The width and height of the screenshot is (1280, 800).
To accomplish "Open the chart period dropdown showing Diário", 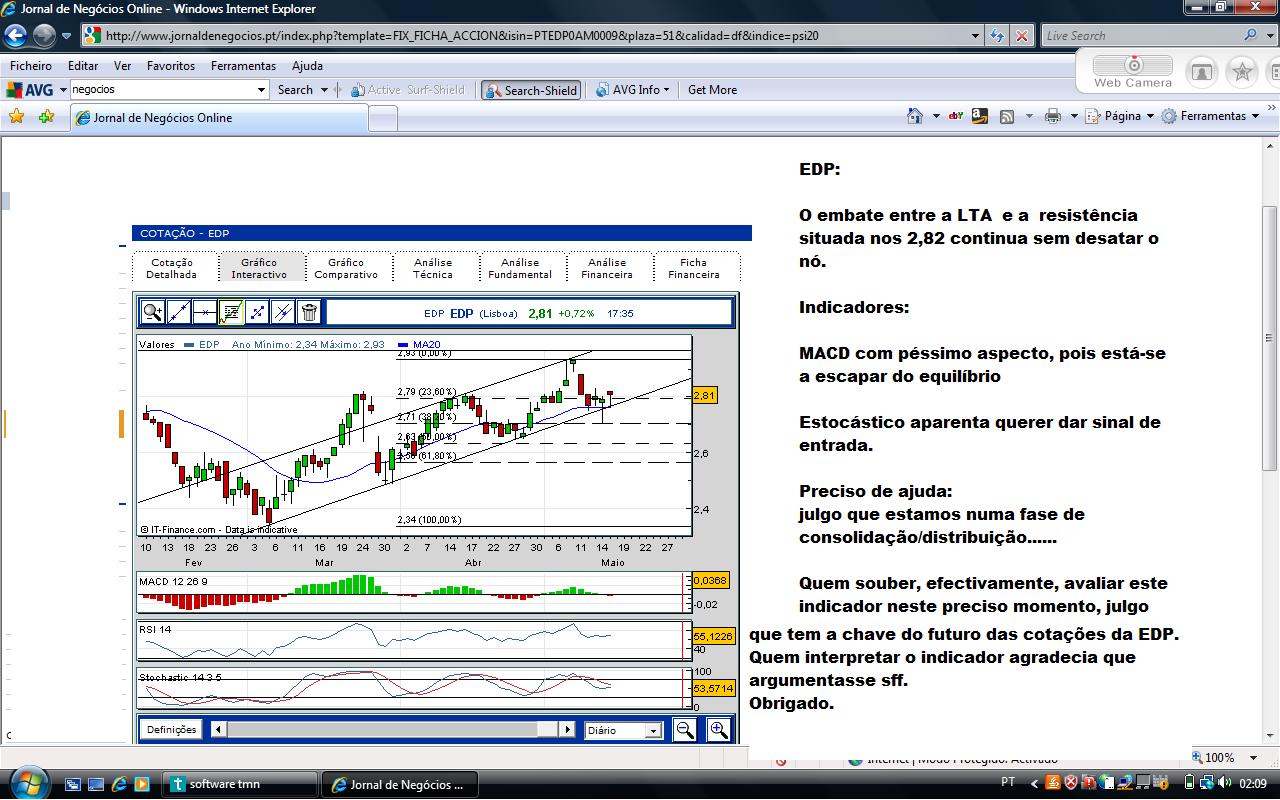I will click(x=623, y=730).
